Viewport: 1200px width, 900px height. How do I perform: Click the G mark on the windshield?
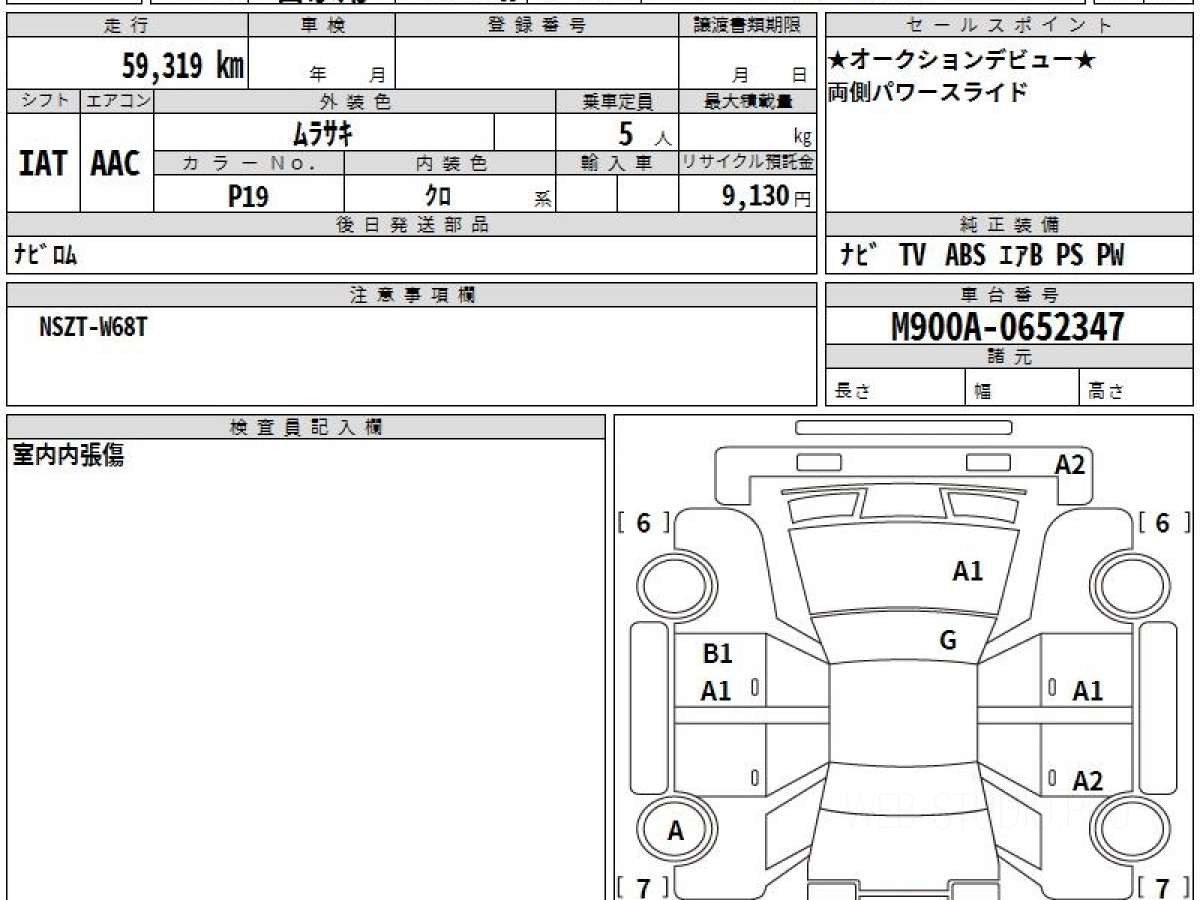(x=948, y=641)
